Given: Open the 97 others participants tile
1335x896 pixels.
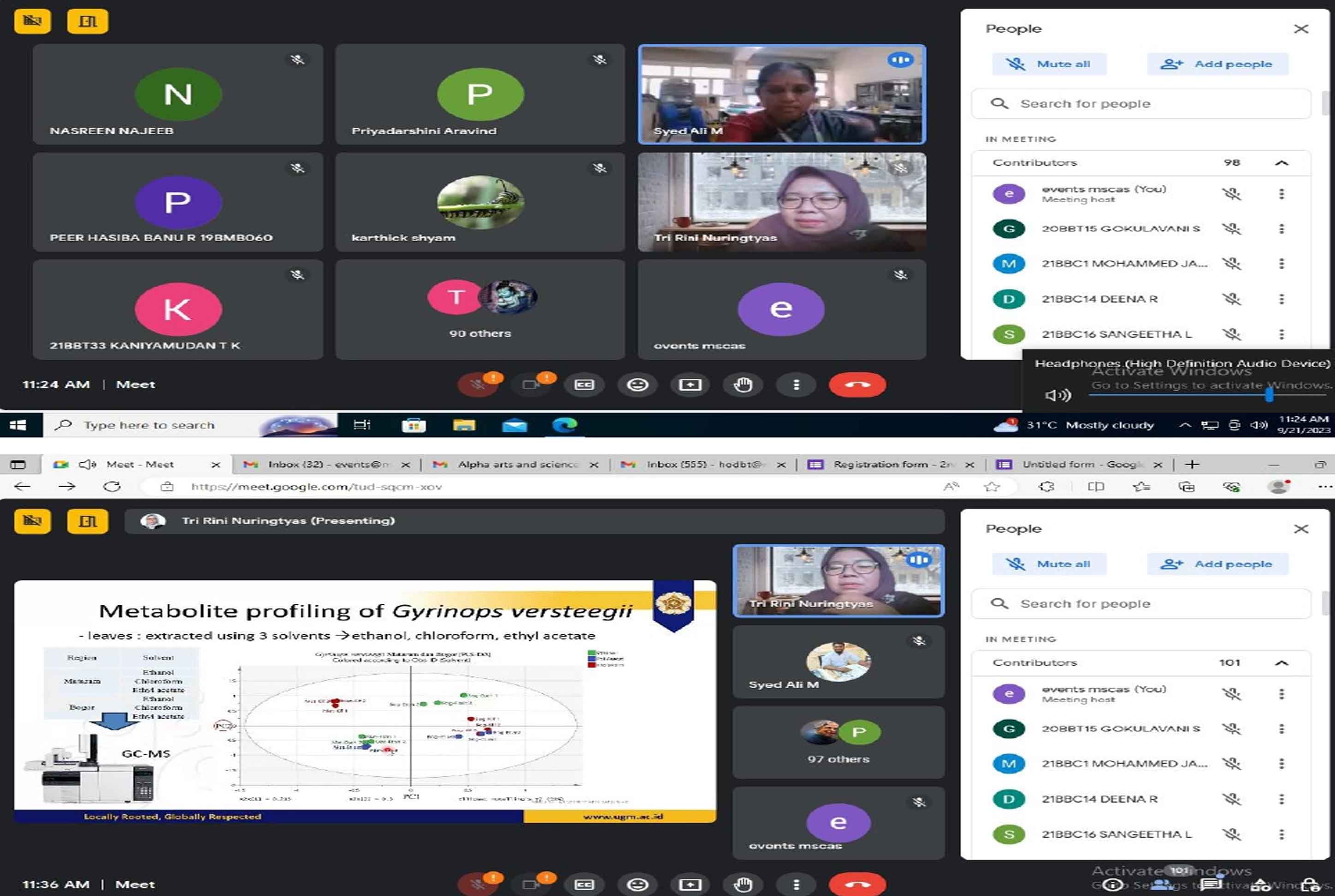Looking at the screenshot, I should [839, 742].
